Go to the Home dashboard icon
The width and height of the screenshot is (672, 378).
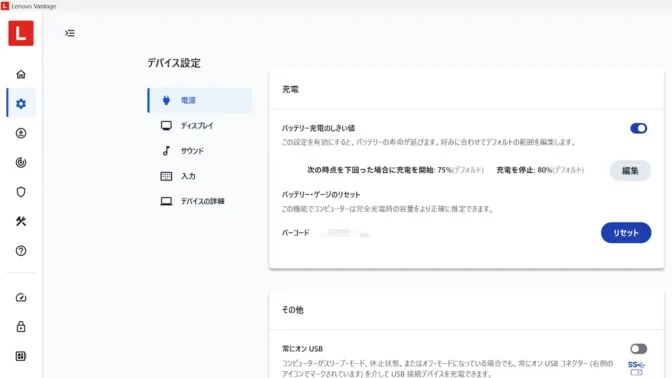pos(21,74)
